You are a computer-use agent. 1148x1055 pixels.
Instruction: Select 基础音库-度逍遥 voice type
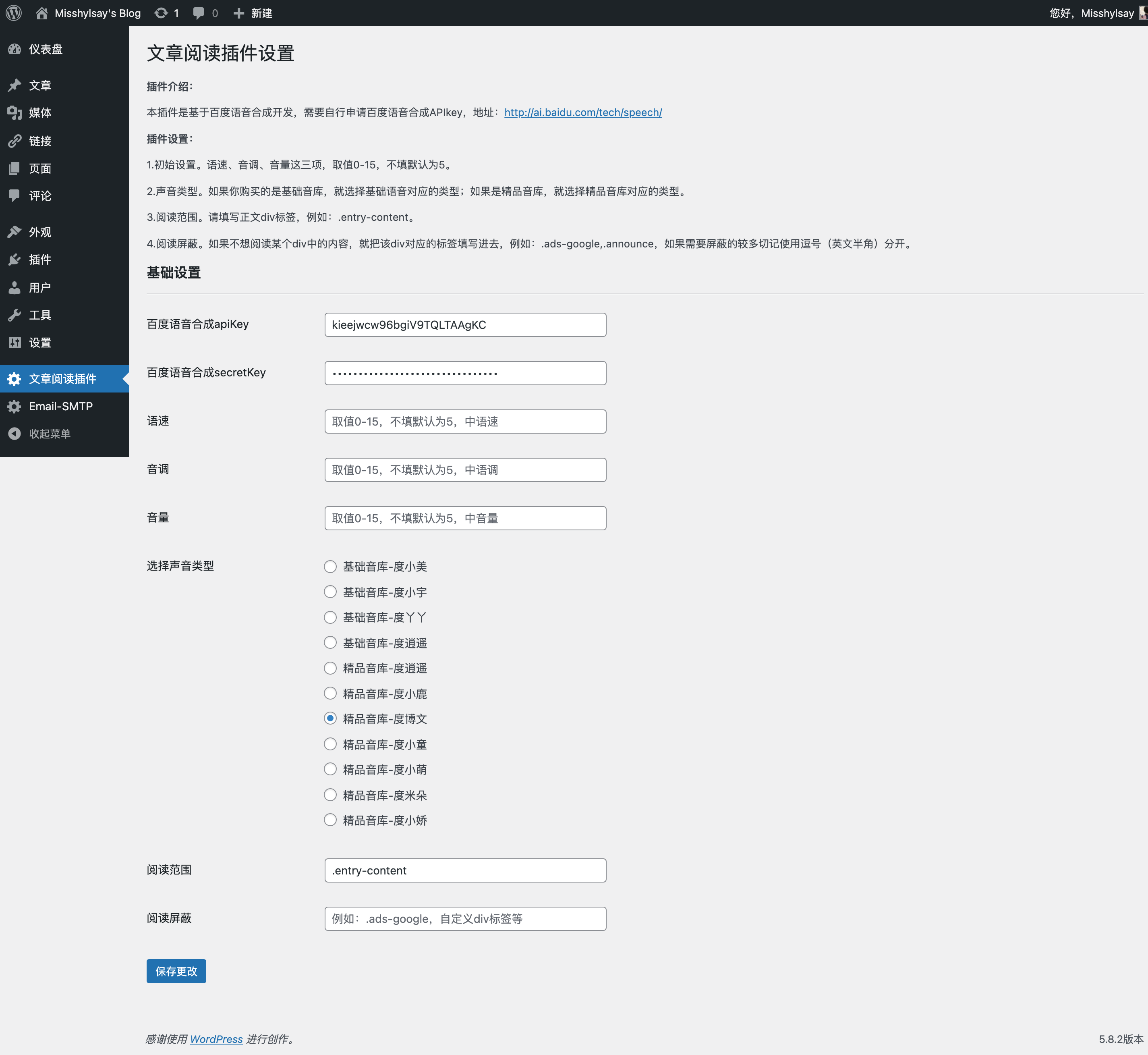[330, 642]
